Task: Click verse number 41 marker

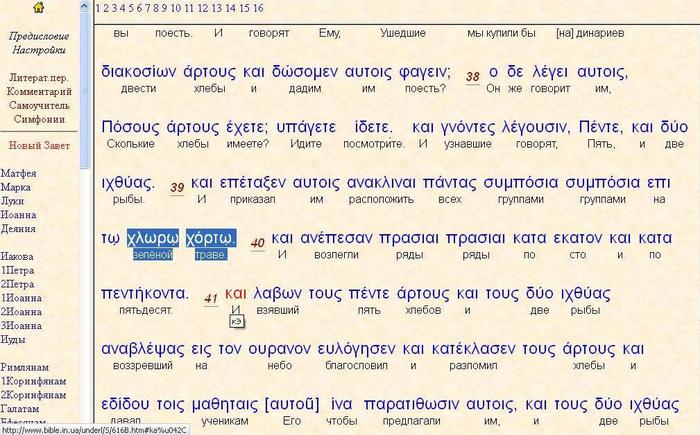Action: [211, 298]
